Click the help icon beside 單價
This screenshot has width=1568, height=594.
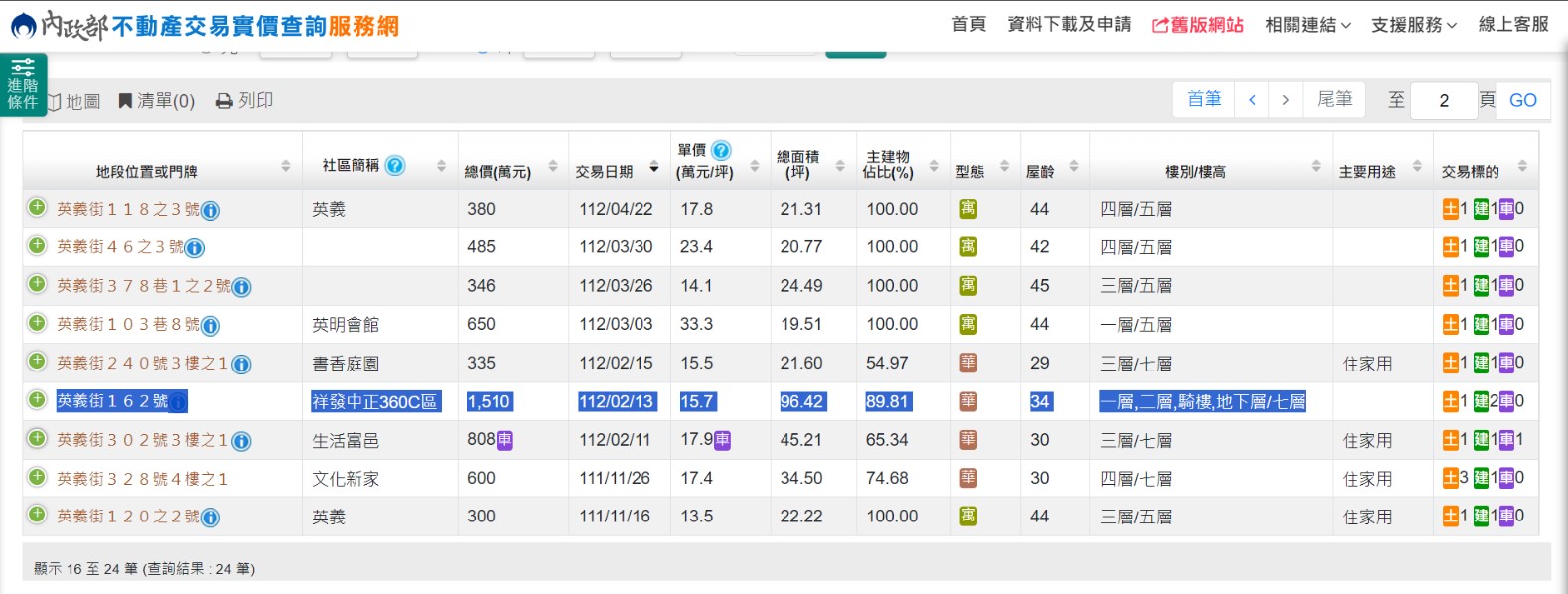pos(721,150)
